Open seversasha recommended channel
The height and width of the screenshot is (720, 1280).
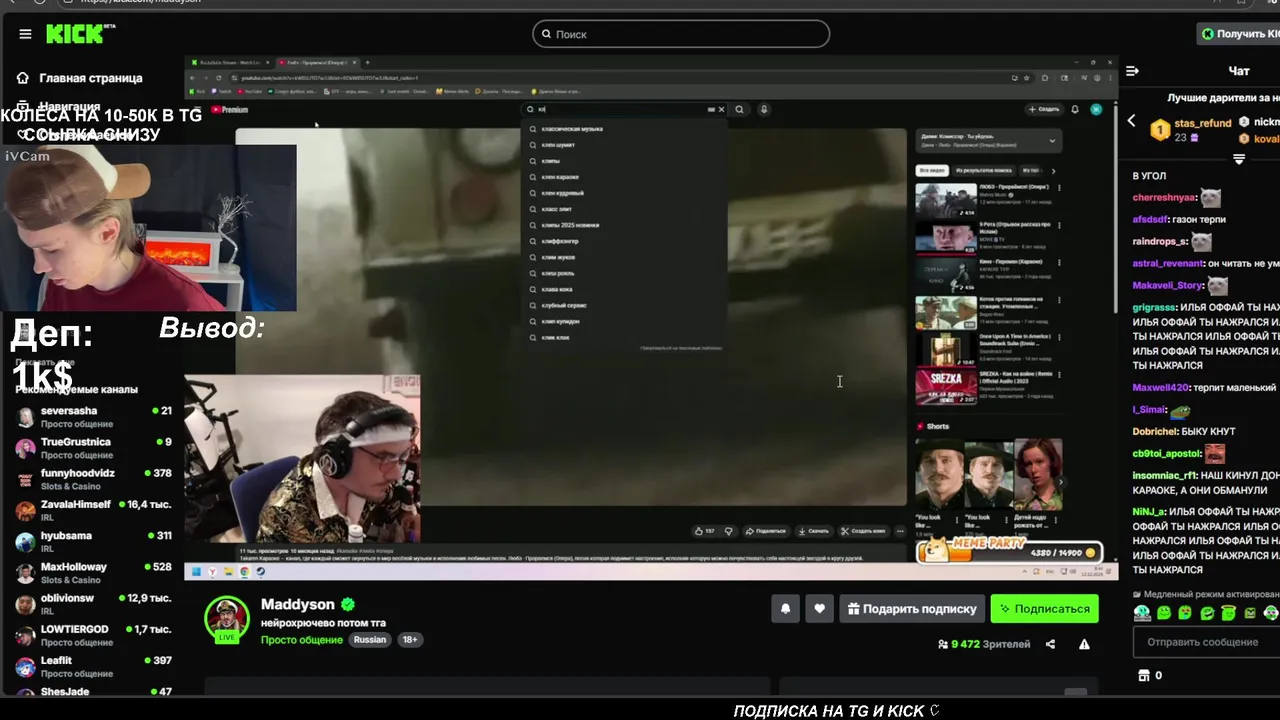click(x=92, y=417)
